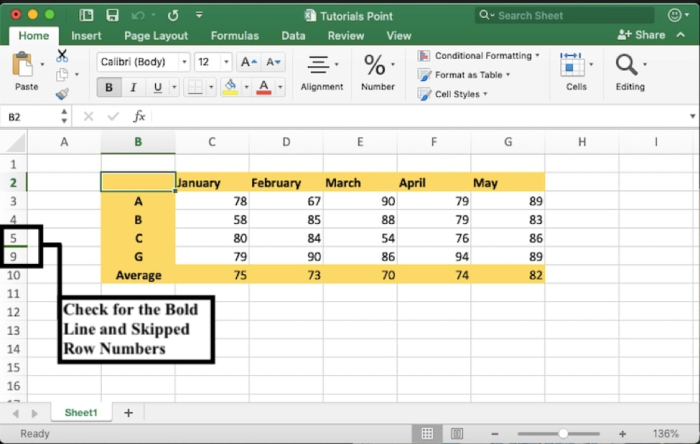The image size is (700, 444).
Task: Click the Share button
Action: (642, 35)
